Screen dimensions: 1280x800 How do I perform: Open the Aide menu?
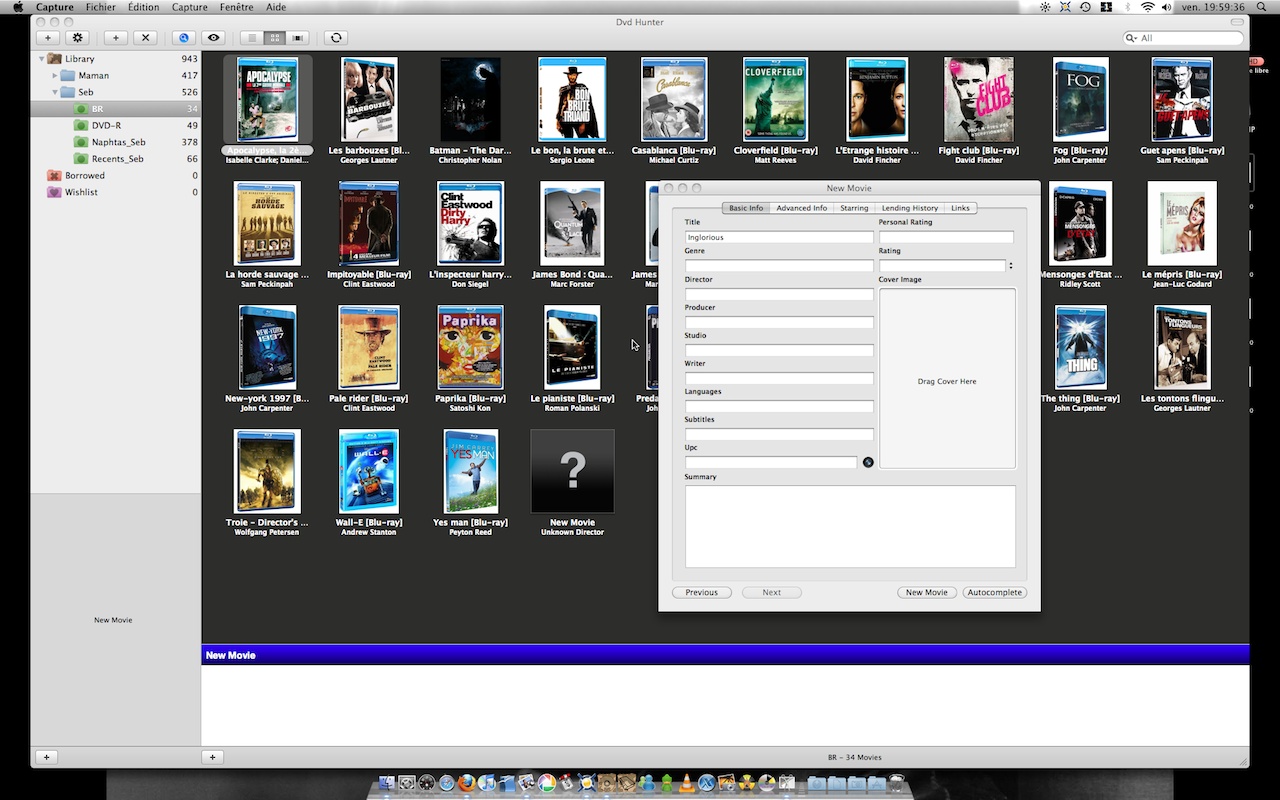click(276, 7)
